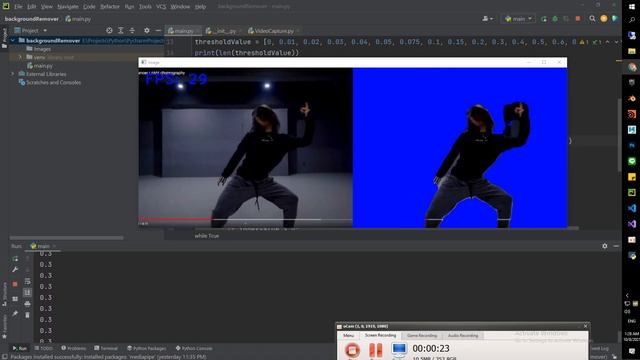Screen dimensions: 640x360
Task: Toggle soft-wrap in Run console
Action: (27, 282)
